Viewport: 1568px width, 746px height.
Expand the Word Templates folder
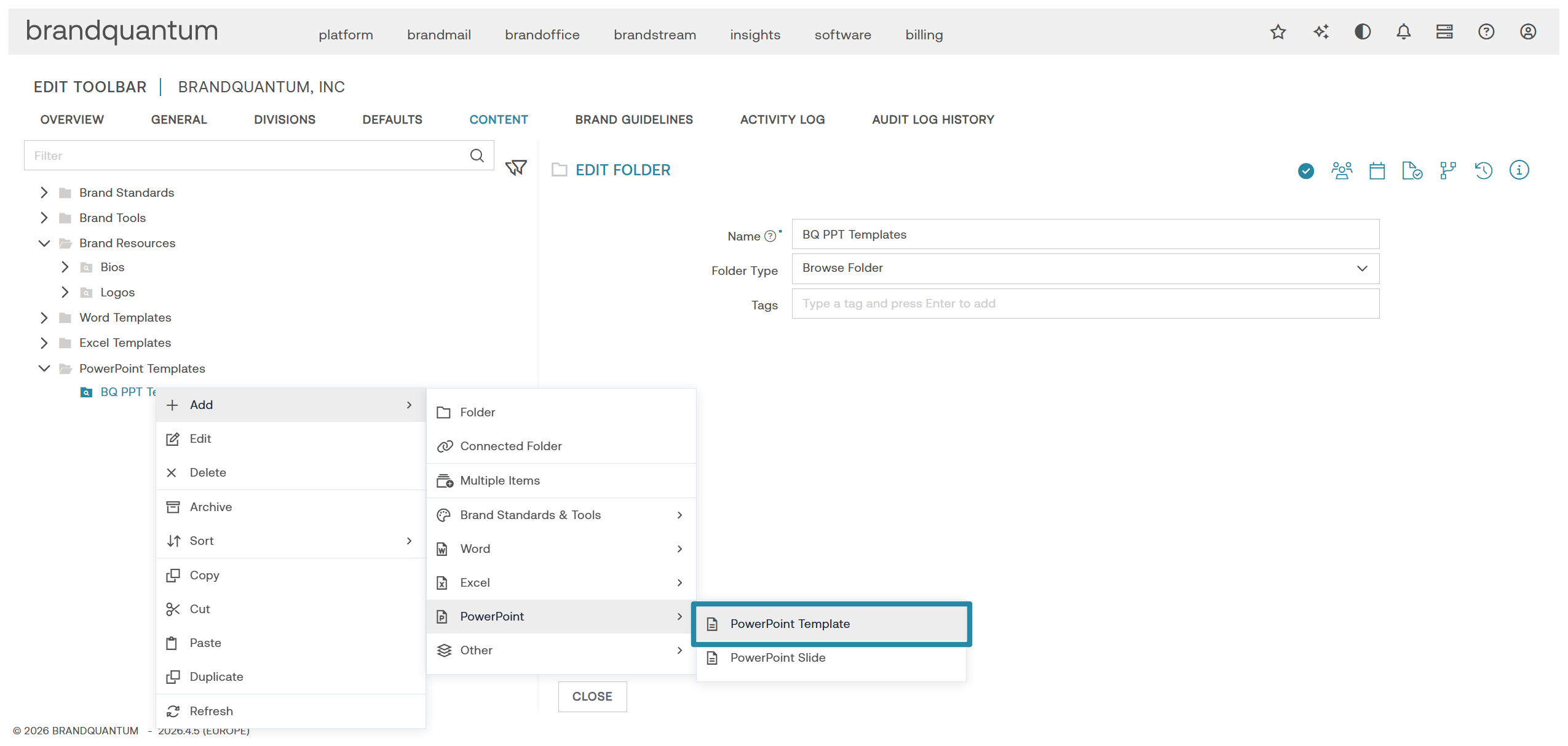[x=44, y=318]
